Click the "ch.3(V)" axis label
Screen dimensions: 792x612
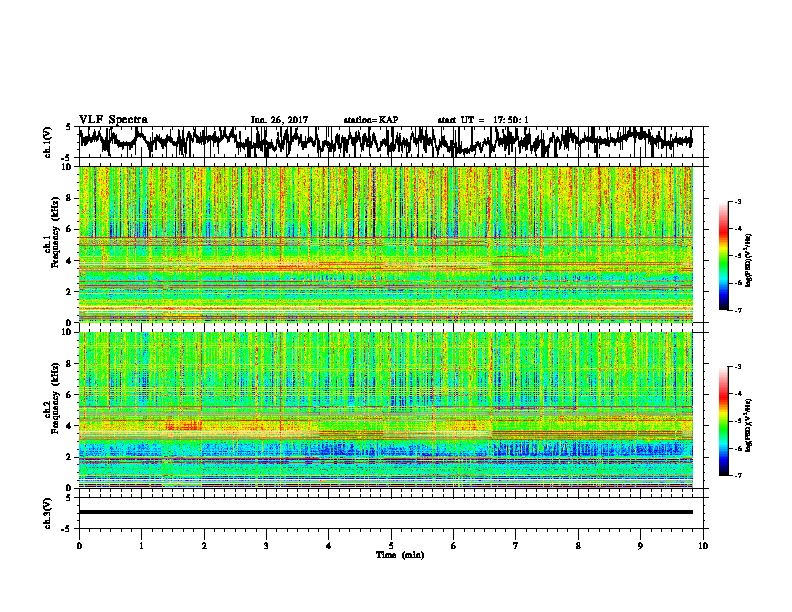tap(48, 514)
